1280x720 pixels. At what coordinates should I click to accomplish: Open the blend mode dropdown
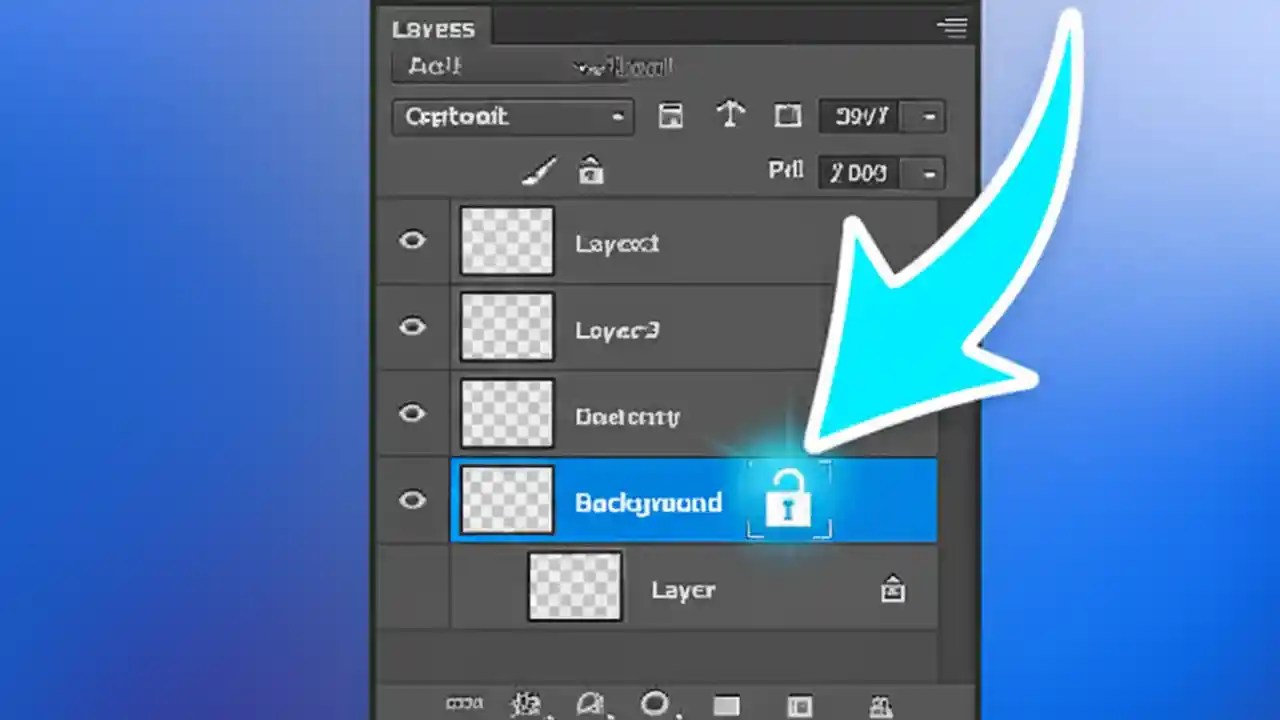(512, 117)
